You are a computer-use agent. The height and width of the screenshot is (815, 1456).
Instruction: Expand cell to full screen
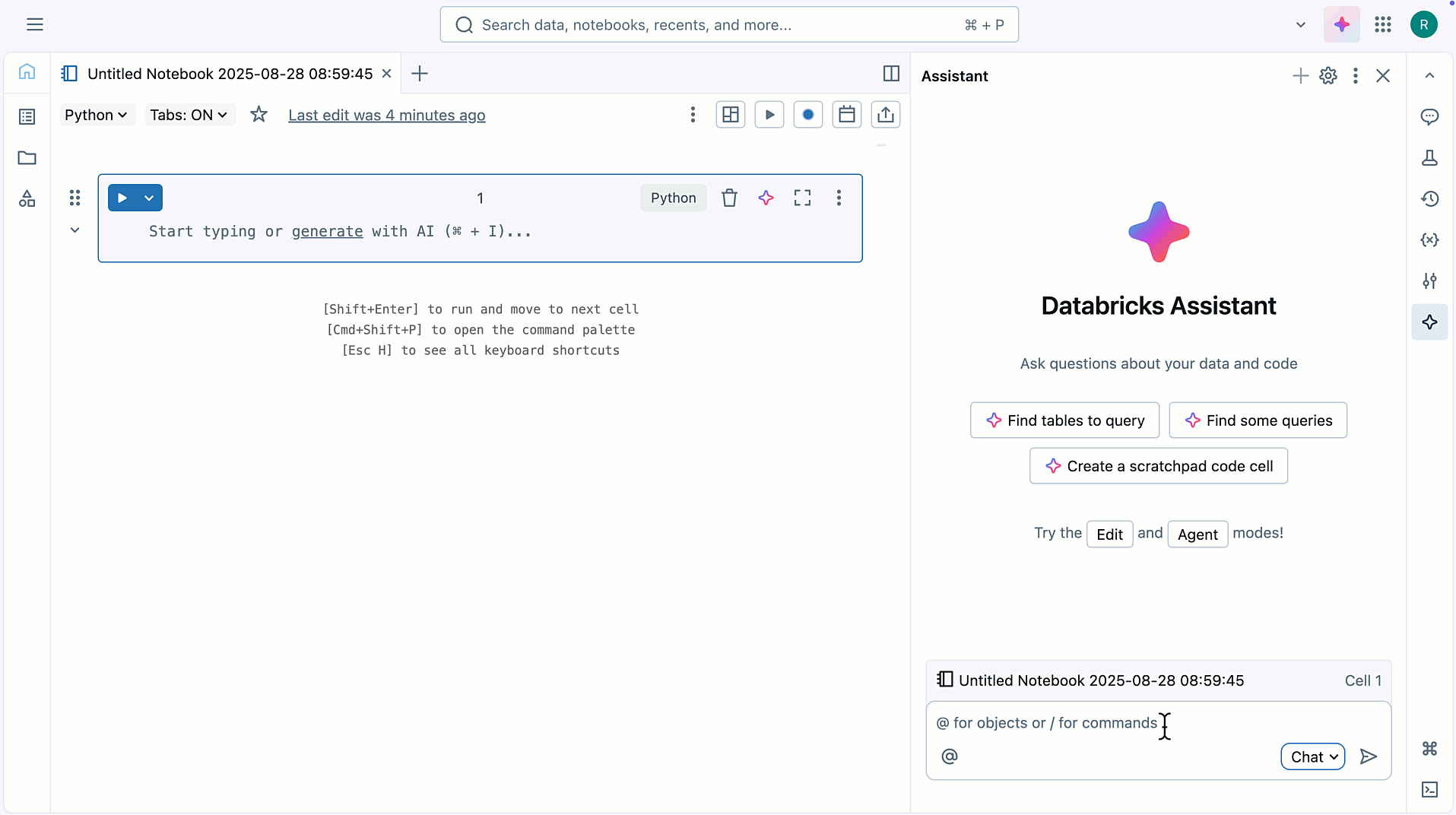point(802,198)
